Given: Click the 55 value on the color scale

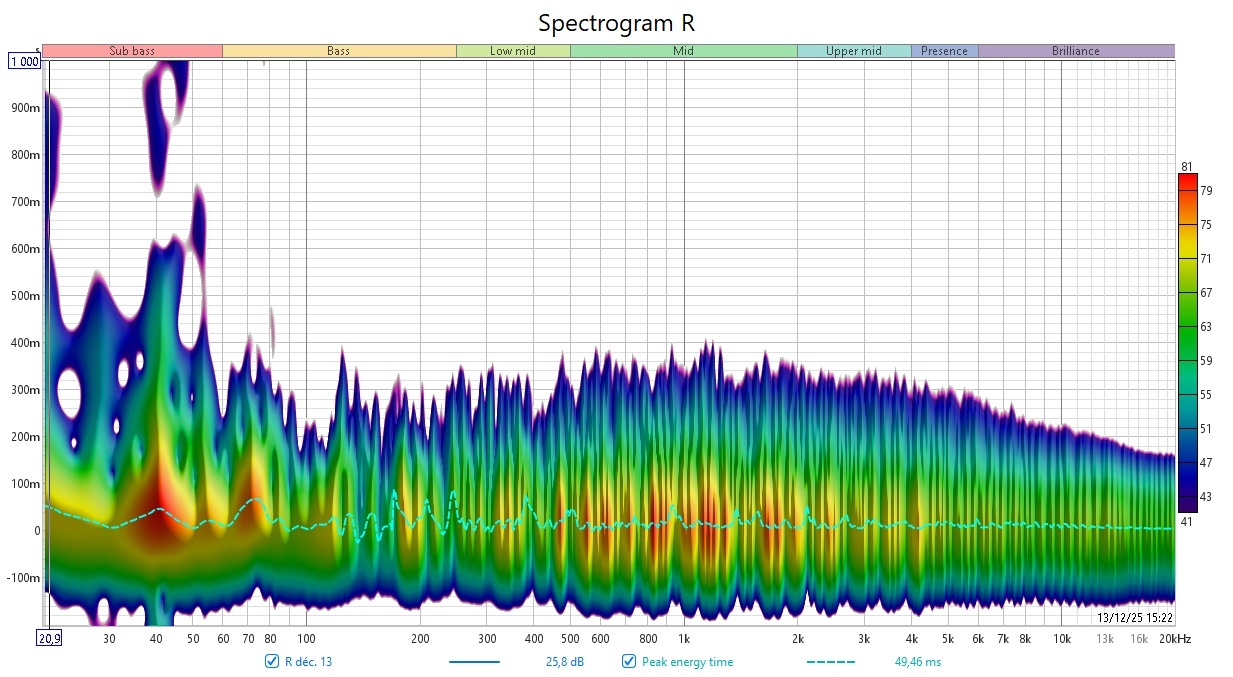Looking at the screenshot, I should (1206, 395).
